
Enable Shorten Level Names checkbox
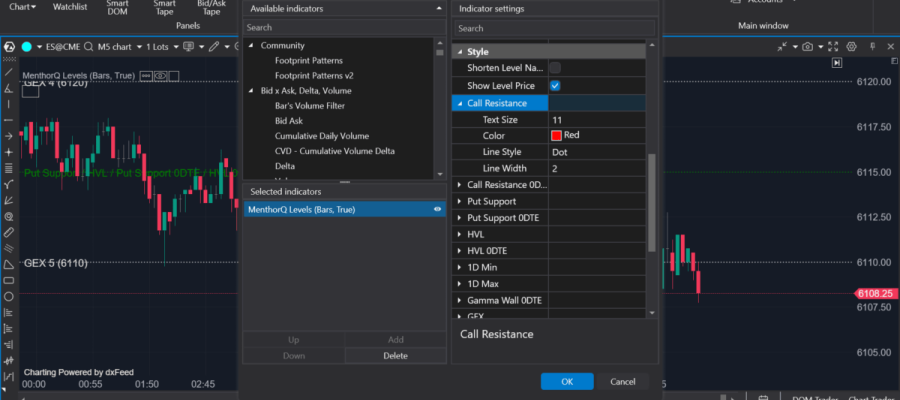coord(555,68)
